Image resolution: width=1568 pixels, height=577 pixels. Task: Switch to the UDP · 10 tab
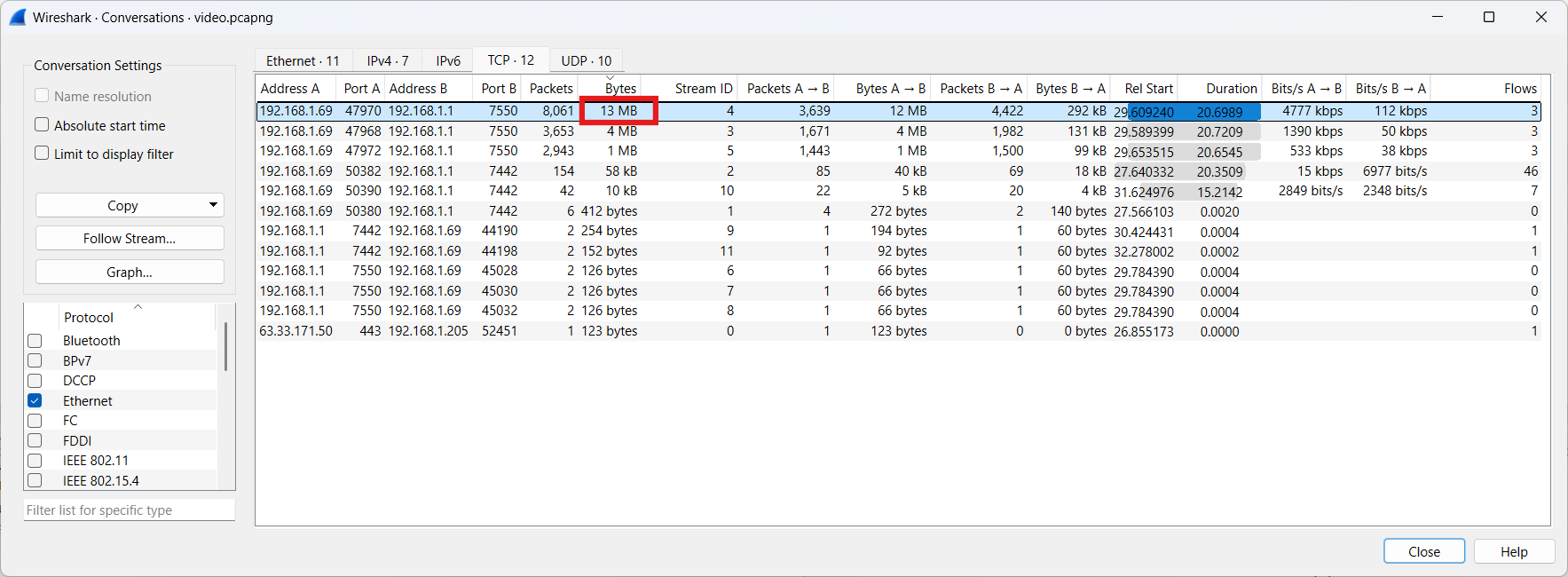586,60
